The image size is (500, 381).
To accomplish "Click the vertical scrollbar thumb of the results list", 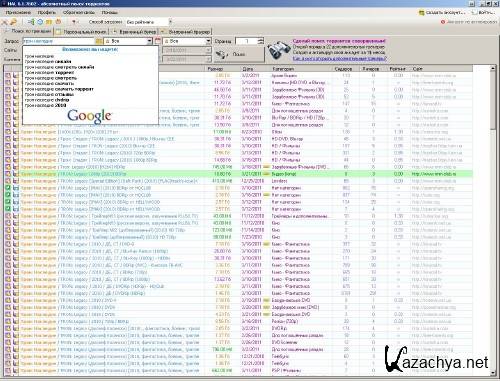I will 493,101.
